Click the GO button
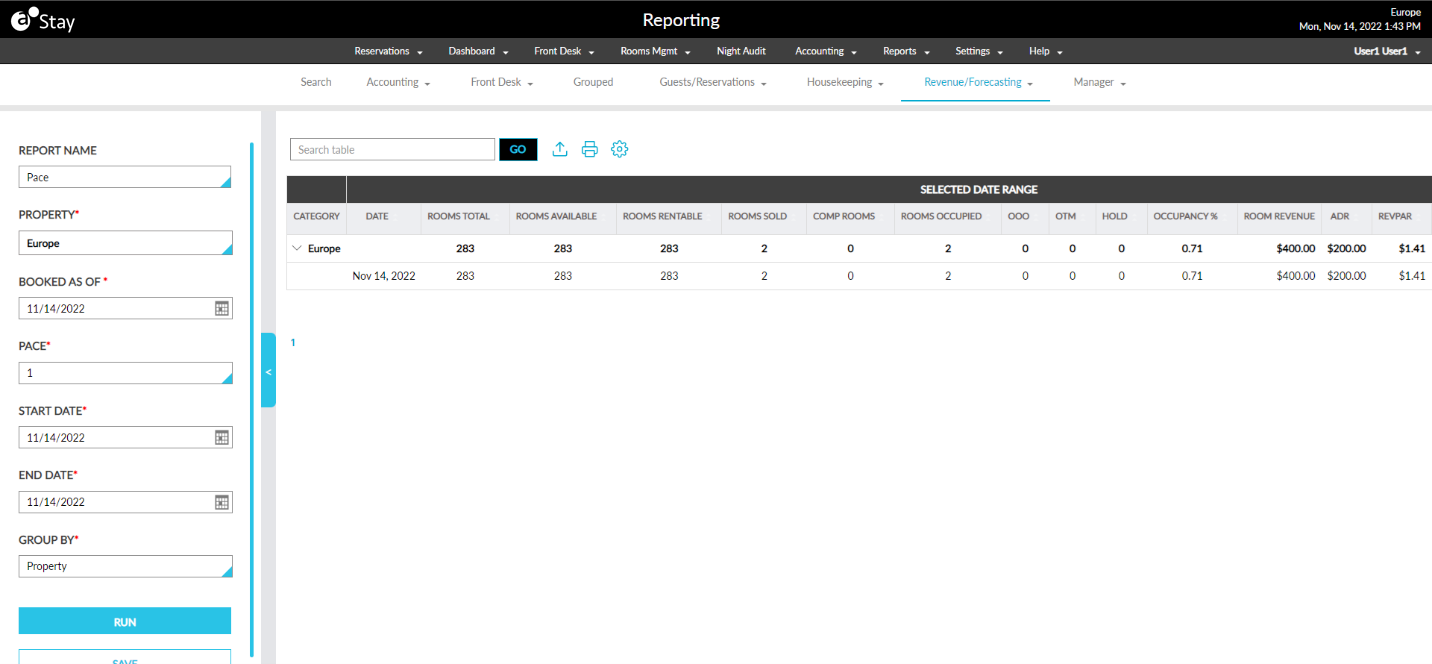Screen dimensions: 1432x664 click(518, 148)
